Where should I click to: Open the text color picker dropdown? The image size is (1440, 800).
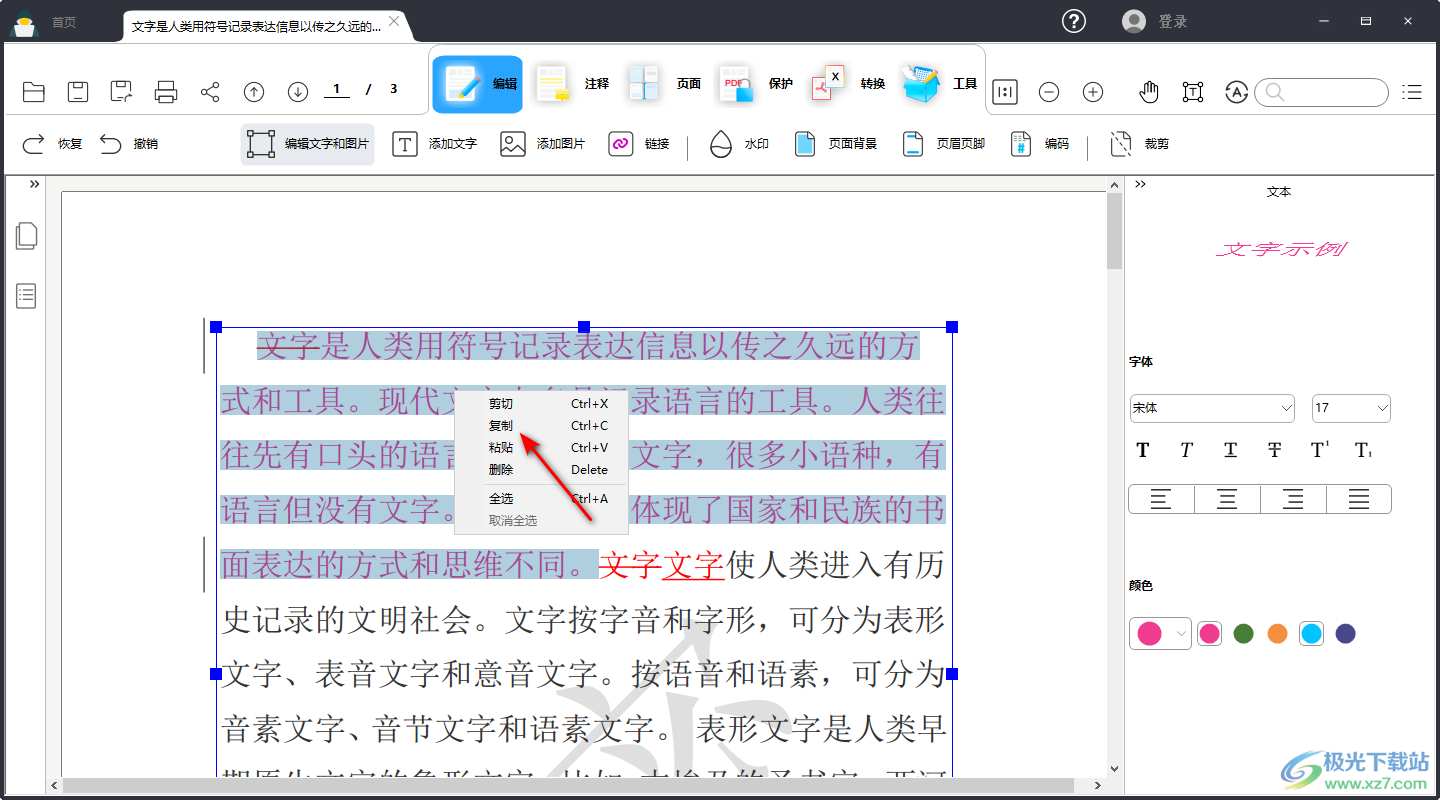(x=1160, y=633)
